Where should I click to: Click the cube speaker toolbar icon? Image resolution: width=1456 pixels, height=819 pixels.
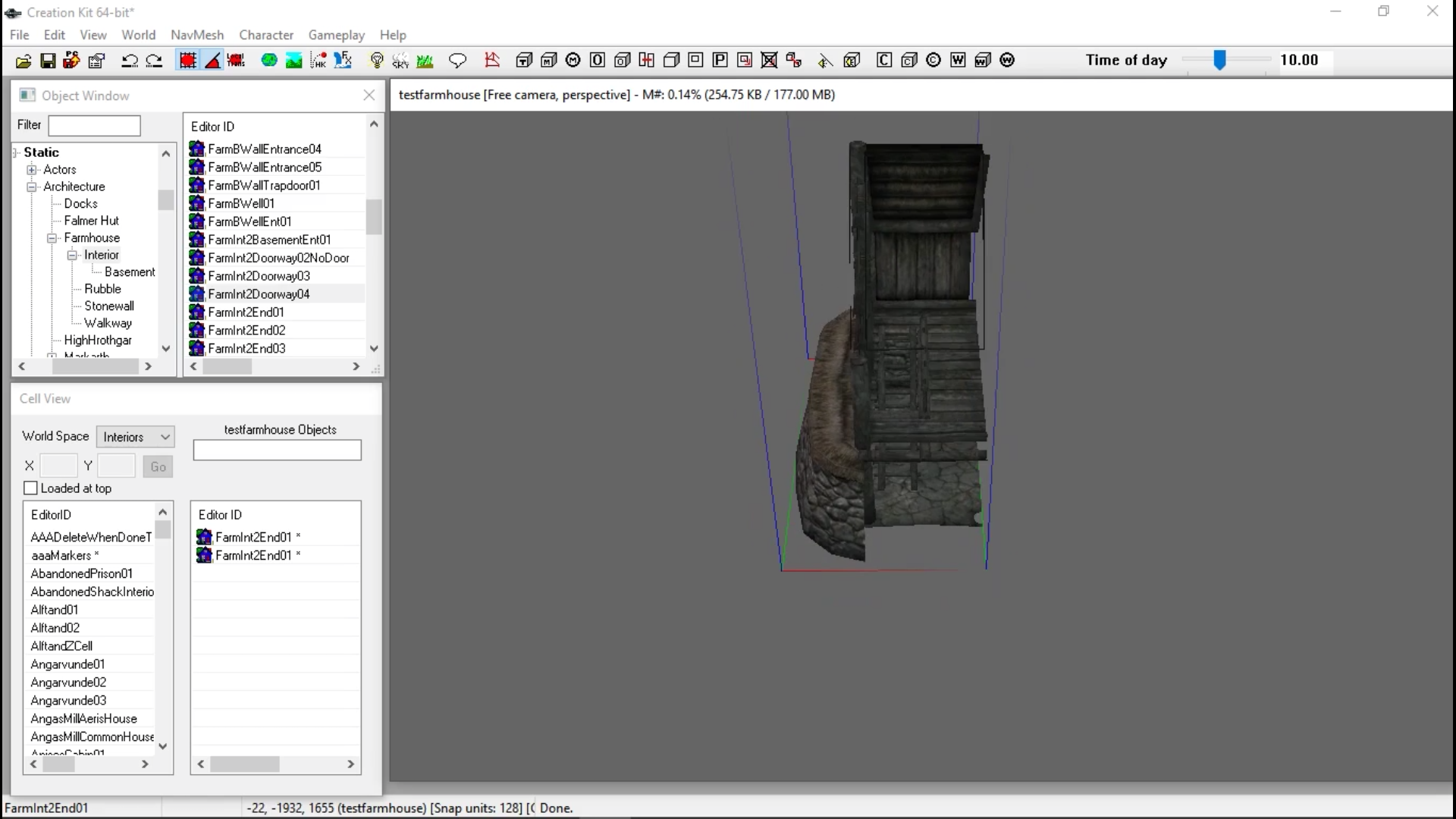coord(852,61)
